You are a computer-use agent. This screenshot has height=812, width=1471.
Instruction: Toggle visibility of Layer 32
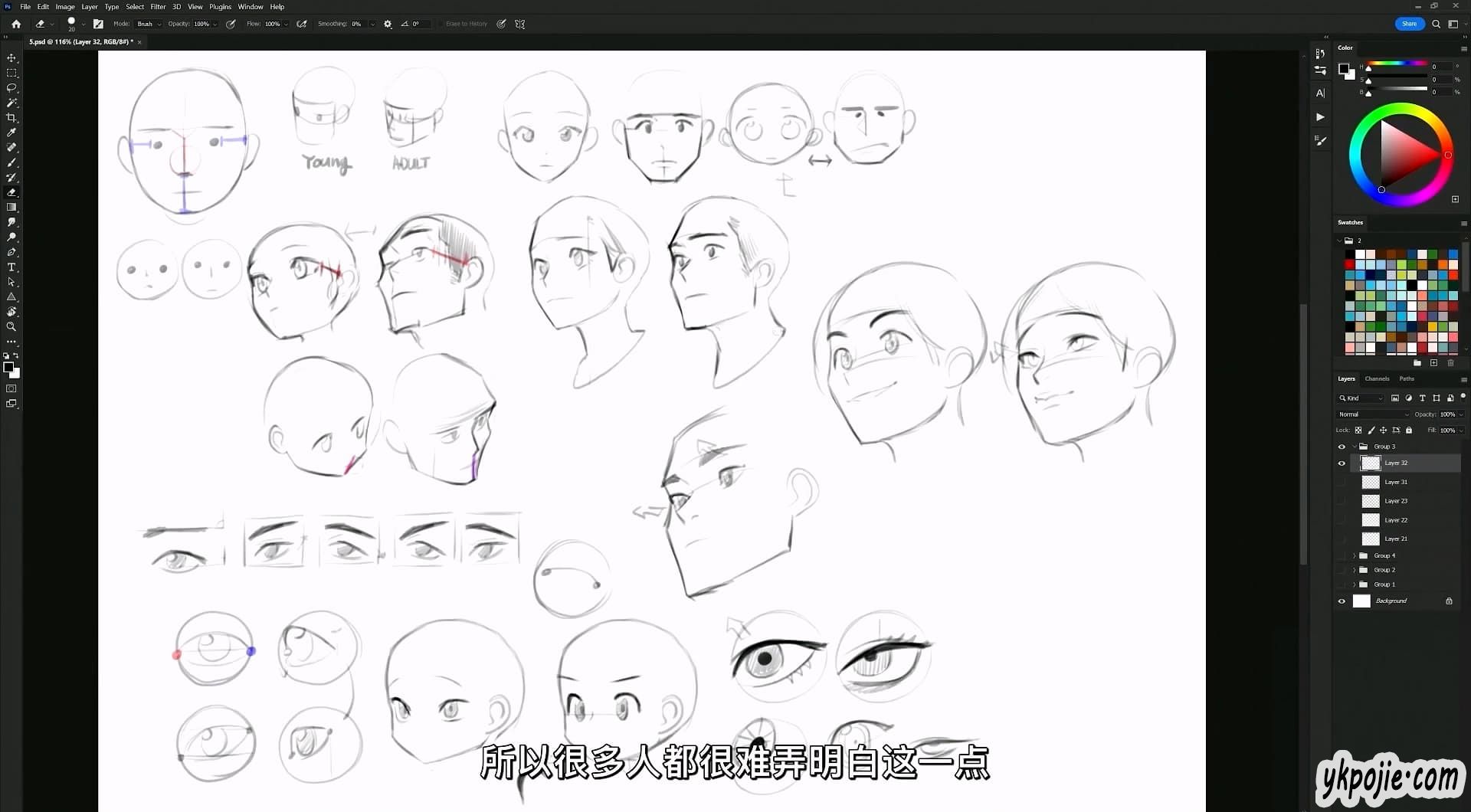(x=1342, y=463)
